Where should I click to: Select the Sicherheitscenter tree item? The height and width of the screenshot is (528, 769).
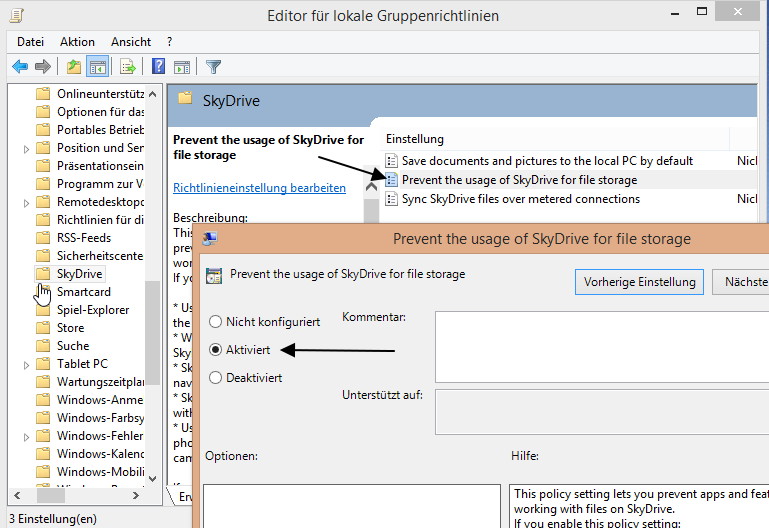(x=100, y=255)
